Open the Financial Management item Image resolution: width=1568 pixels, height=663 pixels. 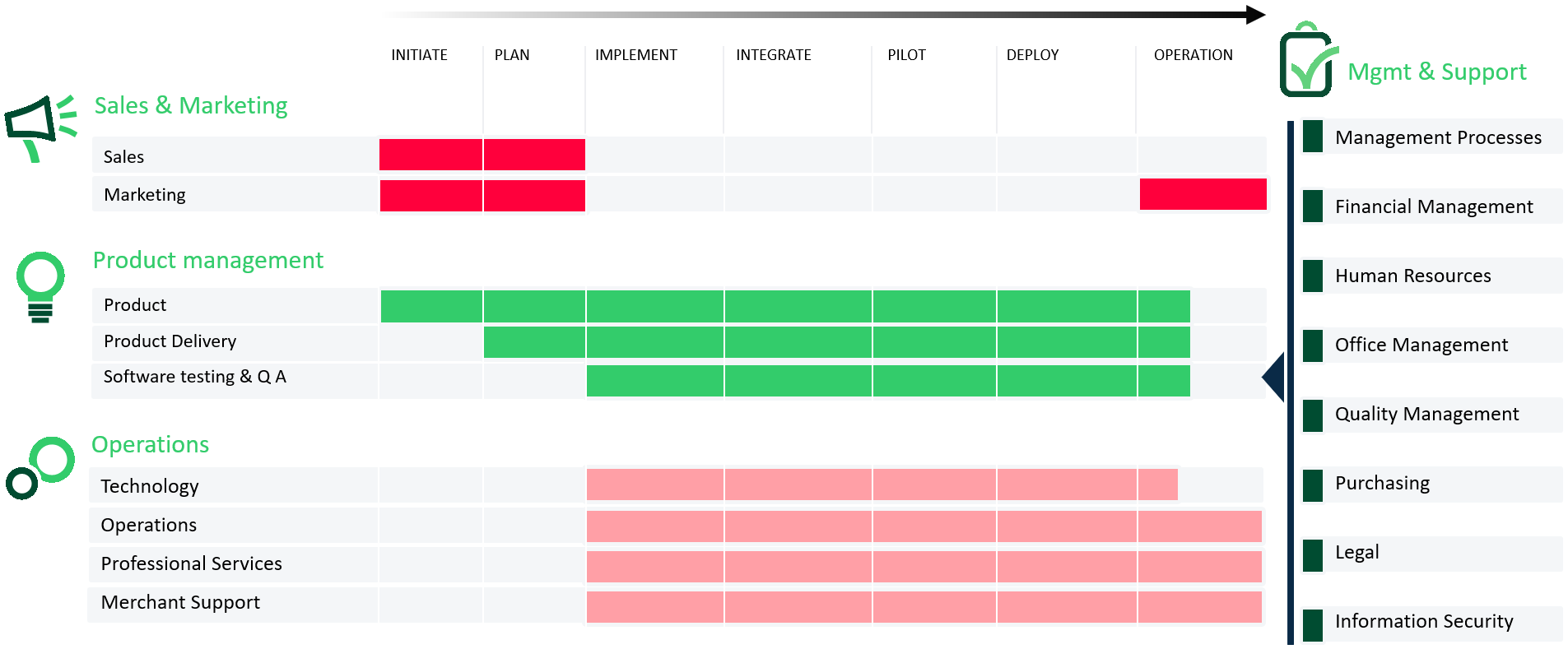tap(1433, 206)
